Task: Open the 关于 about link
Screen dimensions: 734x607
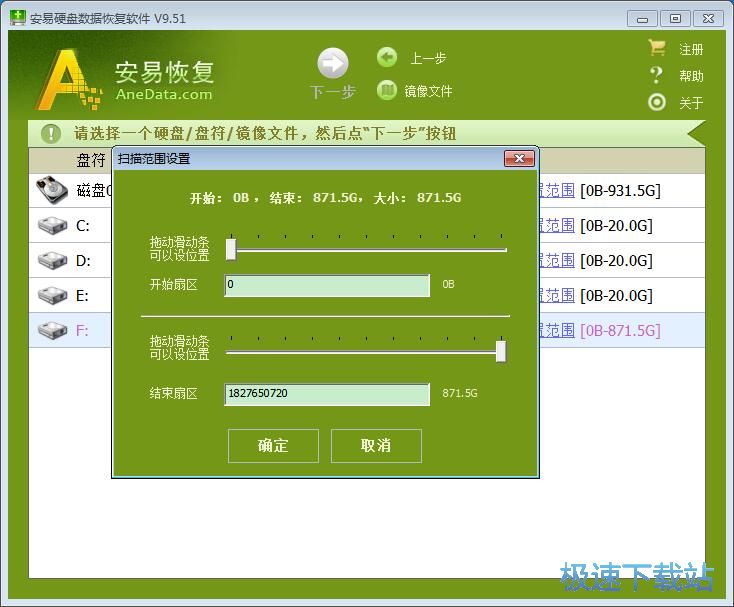Action: (x=691, y=102)
